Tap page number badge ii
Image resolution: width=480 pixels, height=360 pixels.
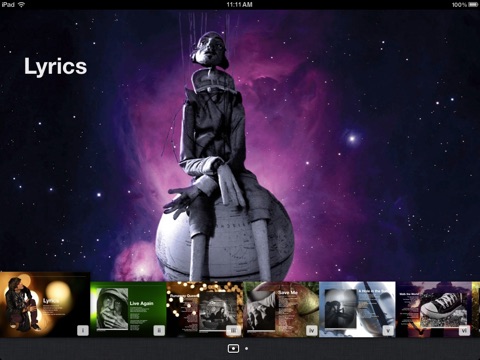tap(159, 330)
